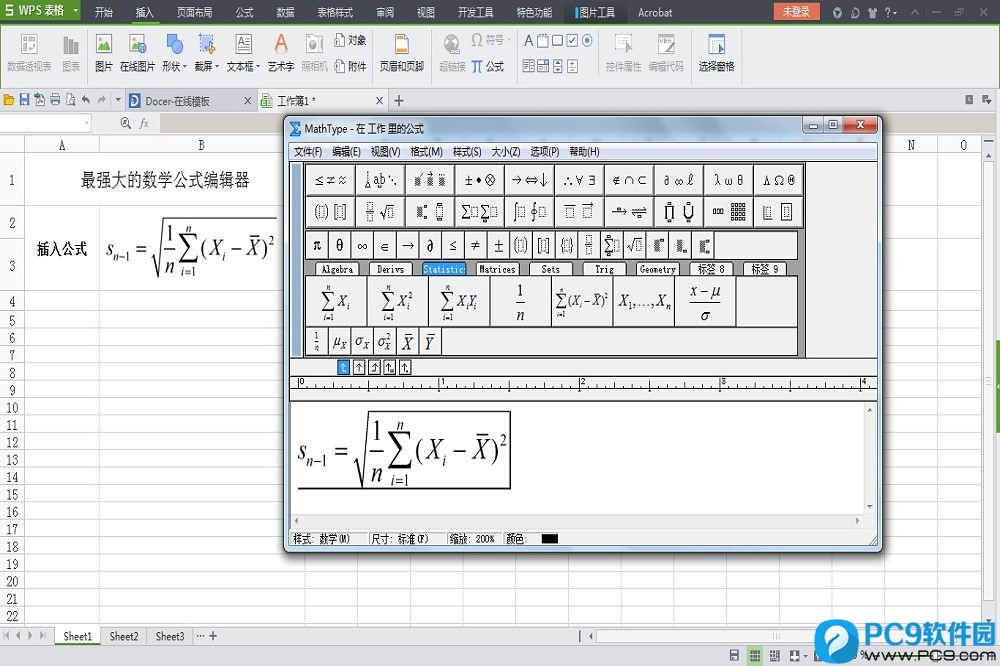Click the 图片 (Picture) insert icon
The height and width of the screenshot is (666, 1000).
pyautogui.click(x=104, y=50)
